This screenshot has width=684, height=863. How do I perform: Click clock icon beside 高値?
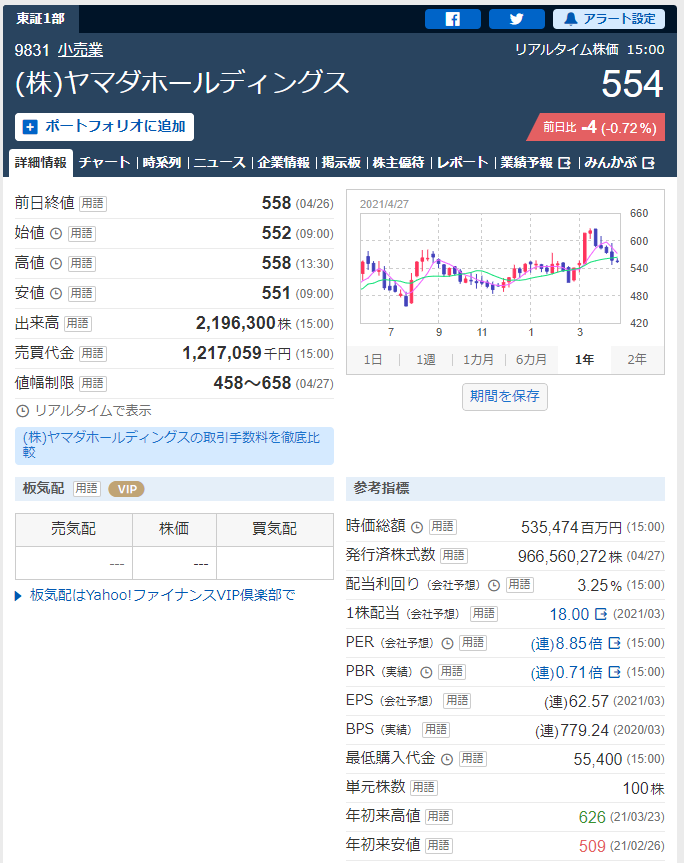click(x=56, y=264)
